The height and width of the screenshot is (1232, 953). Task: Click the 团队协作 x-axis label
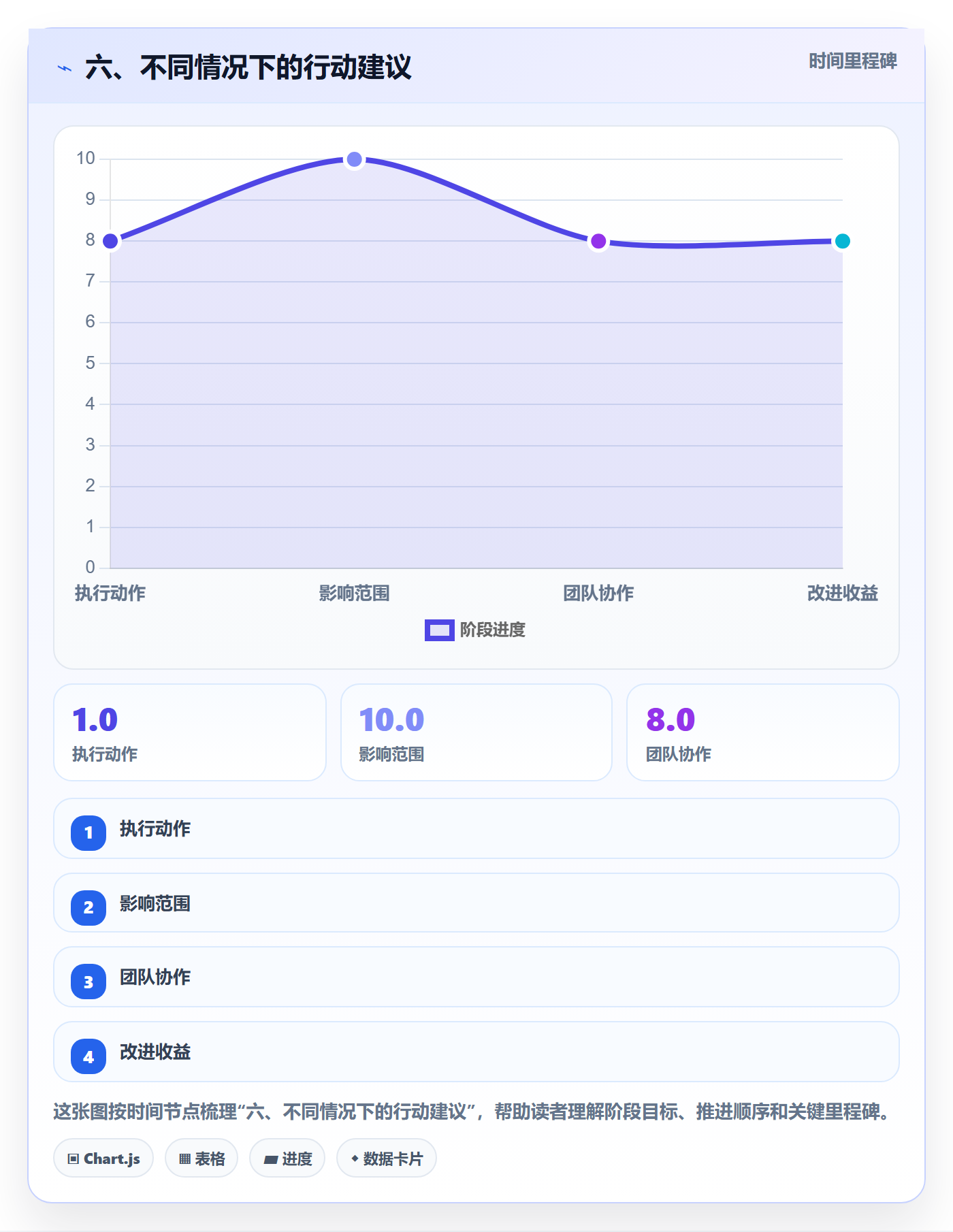coord(598,594)
